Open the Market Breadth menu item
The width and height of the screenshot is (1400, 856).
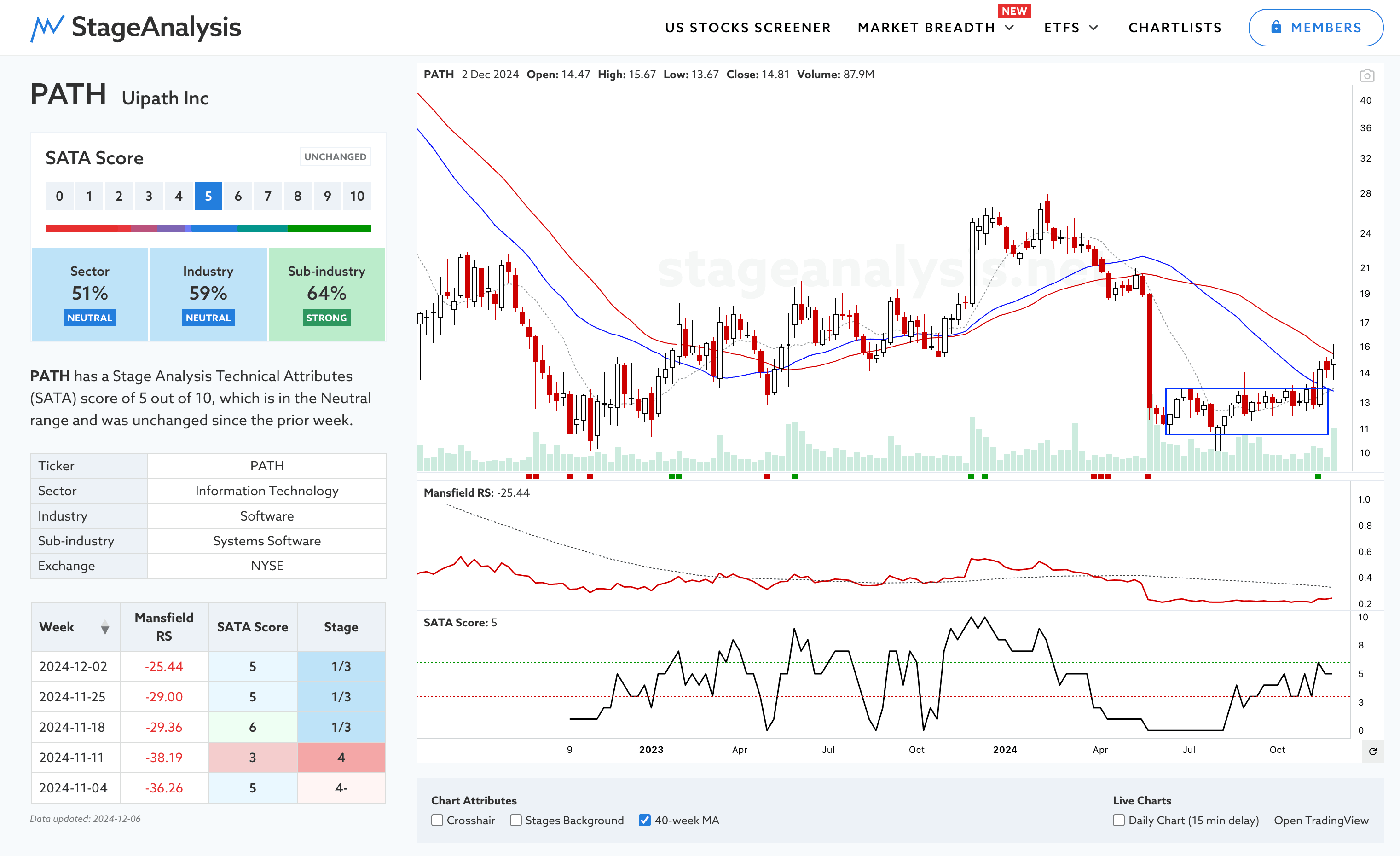coord(926,28)
